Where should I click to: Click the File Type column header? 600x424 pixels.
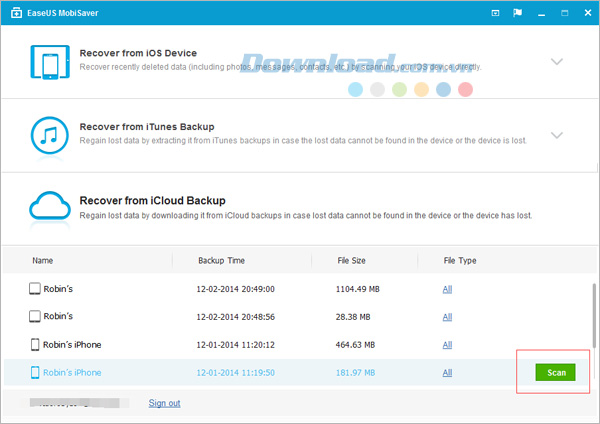click(x=460, y=261)
